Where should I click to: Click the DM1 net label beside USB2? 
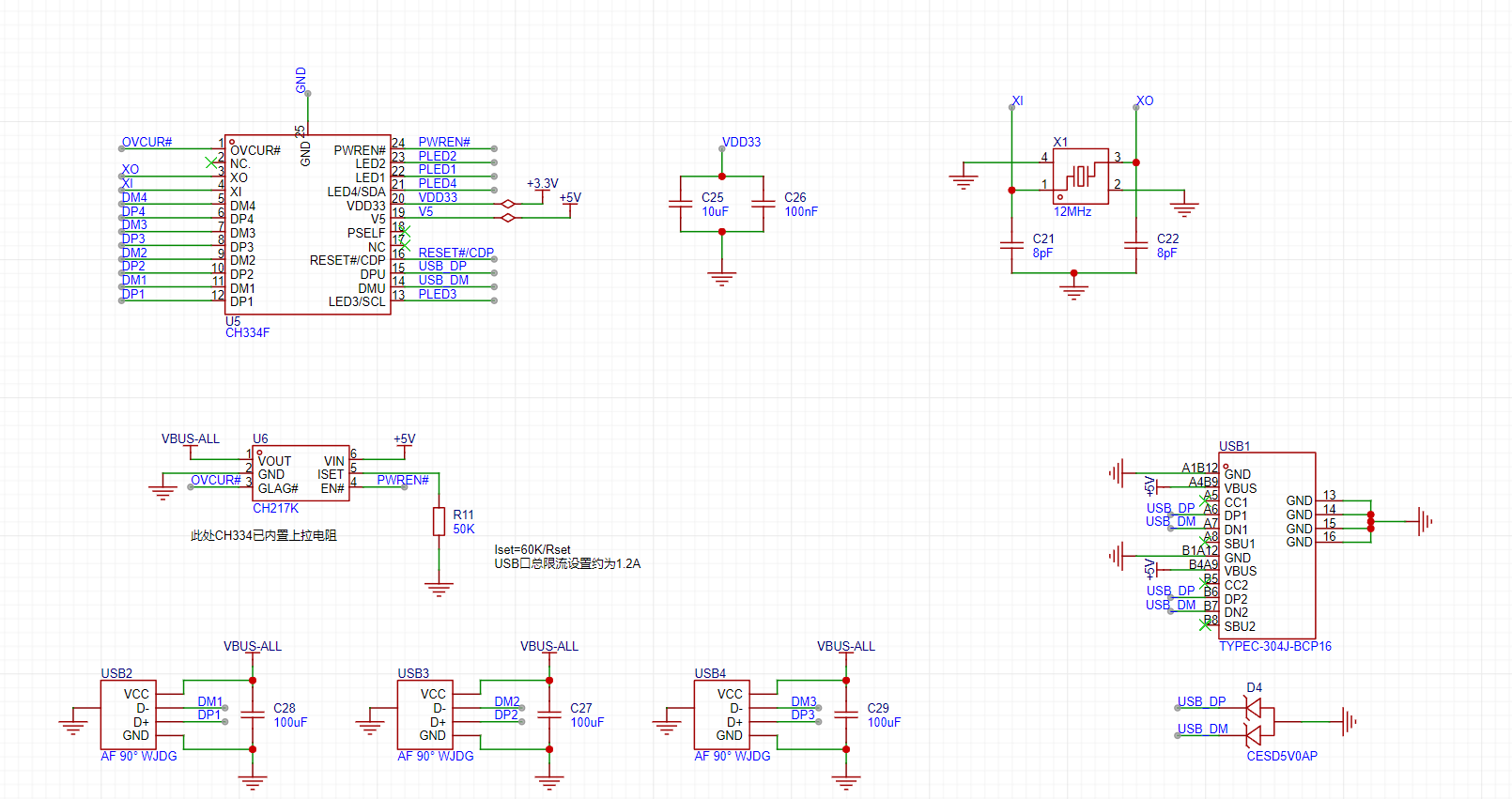coord(210,701)
